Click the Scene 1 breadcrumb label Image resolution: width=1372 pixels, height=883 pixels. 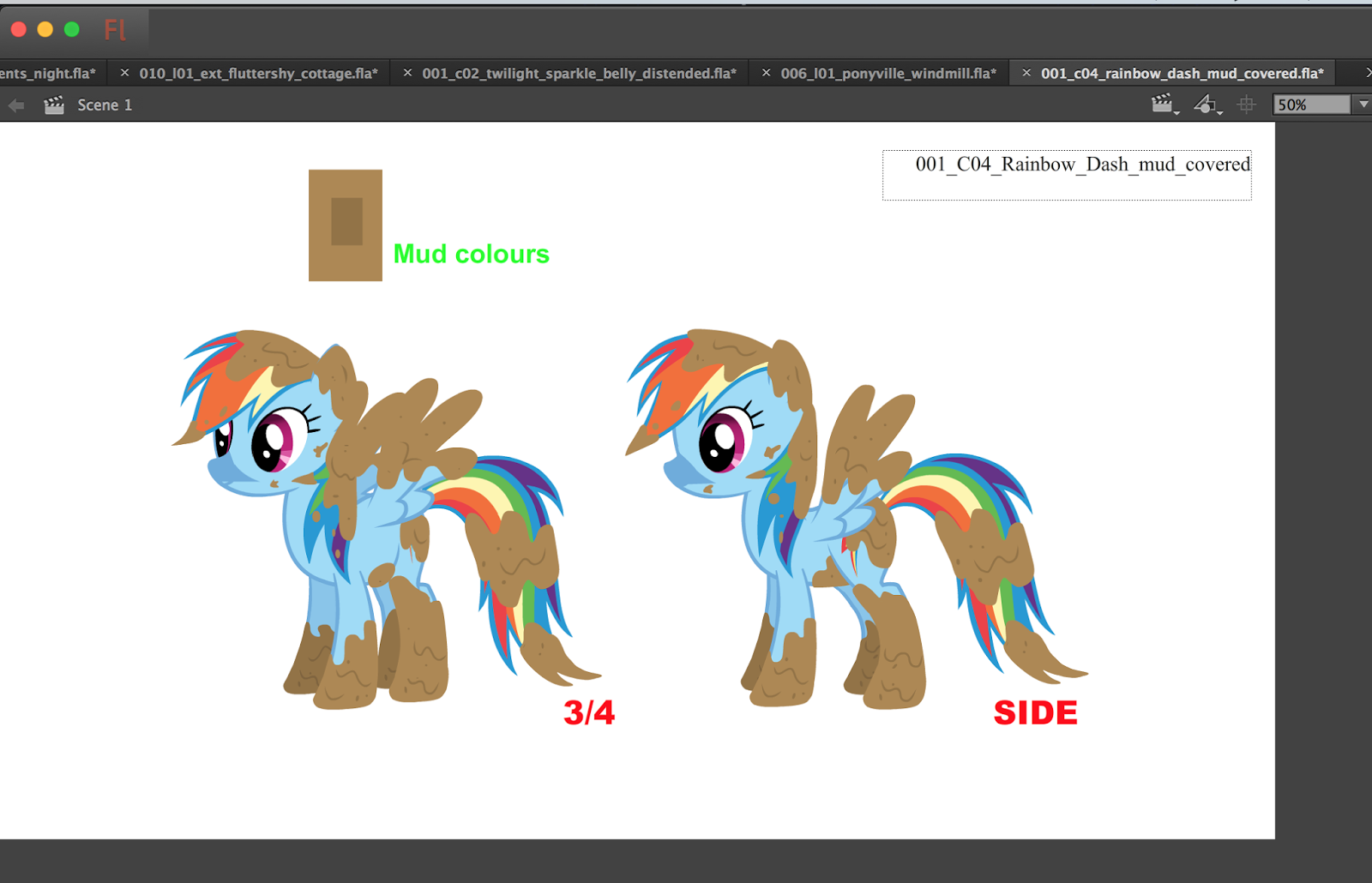[x=105, y=105]
